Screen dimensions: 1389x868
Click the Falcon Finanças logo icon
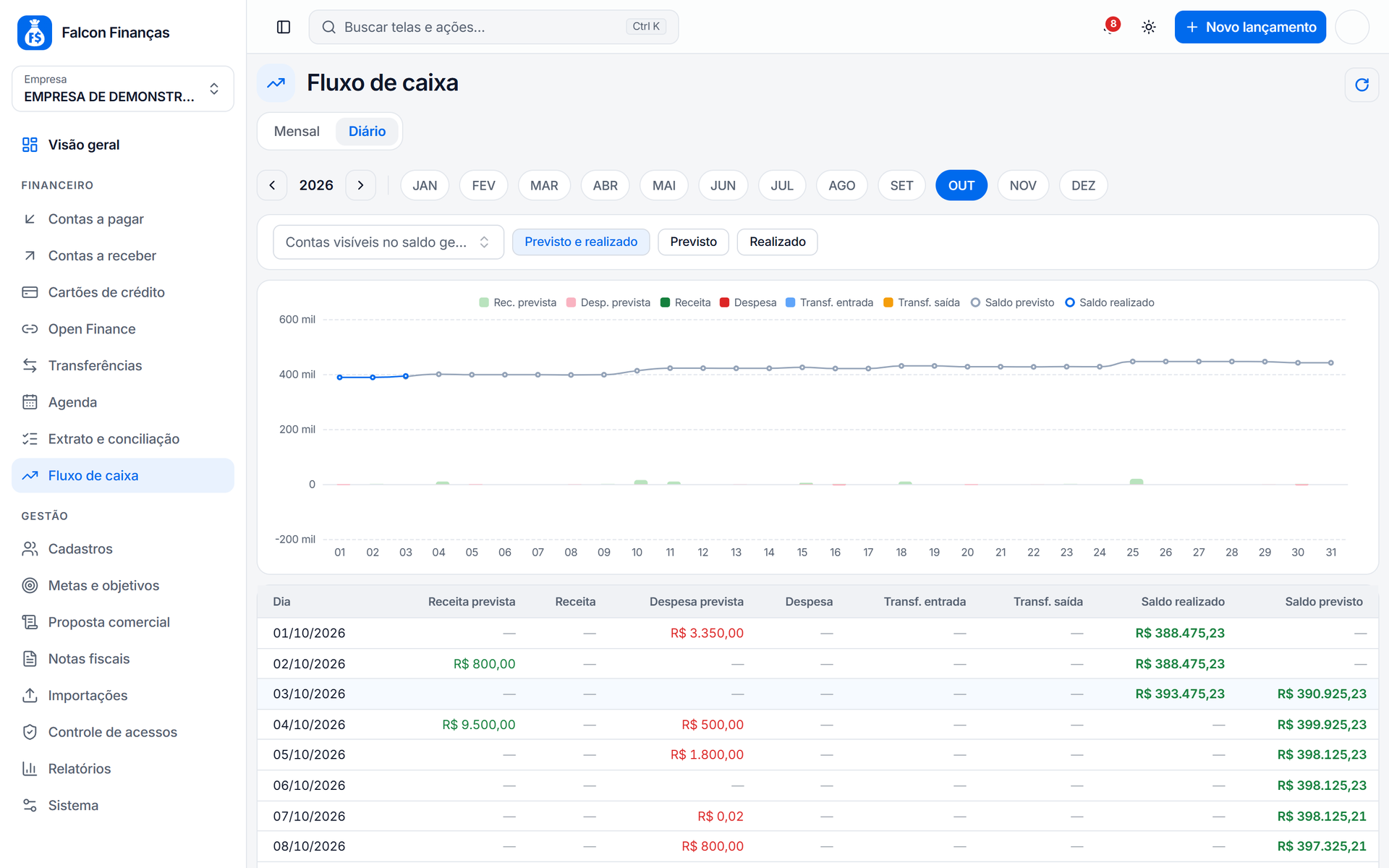pyautogui.click(x=35, y=33)
